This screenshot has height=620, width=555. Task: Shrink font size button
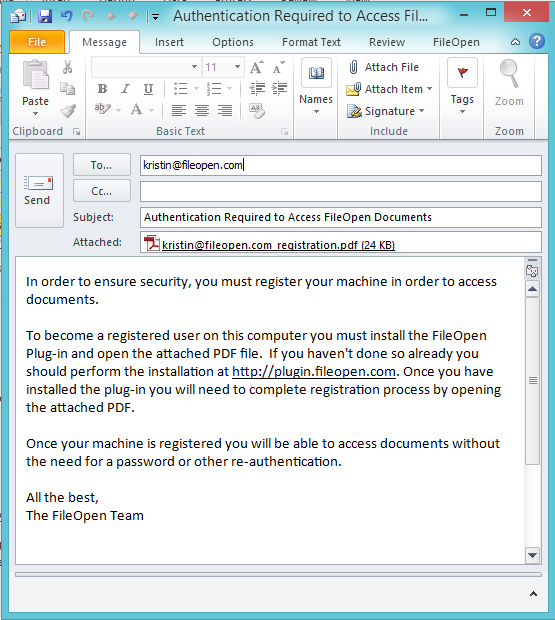pos(279,67)
